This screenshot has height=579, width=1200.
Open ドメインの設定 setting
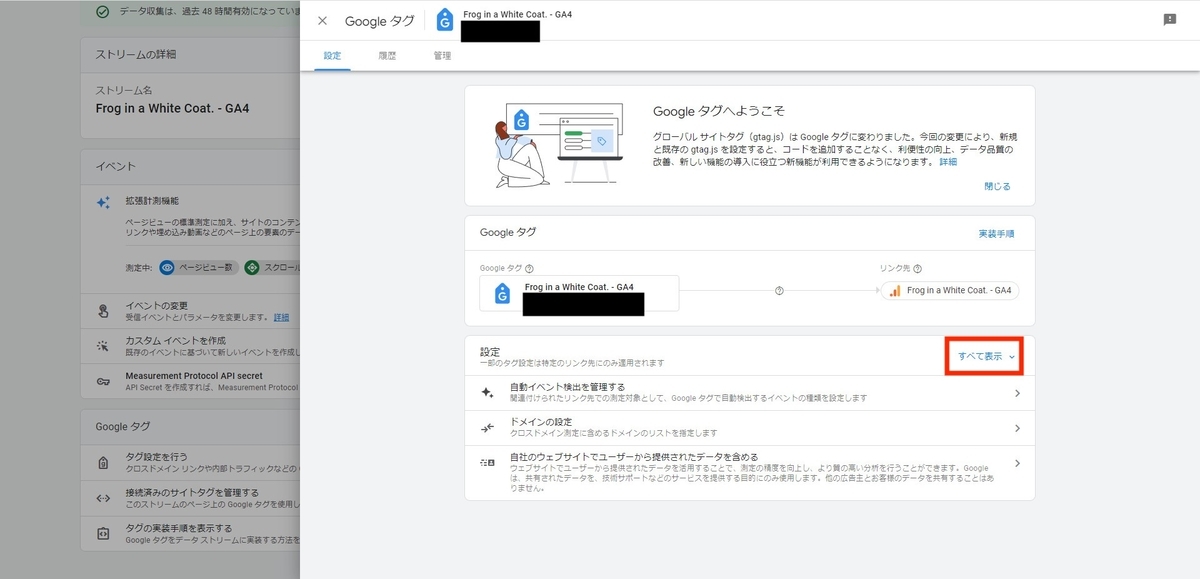point(750,427)
